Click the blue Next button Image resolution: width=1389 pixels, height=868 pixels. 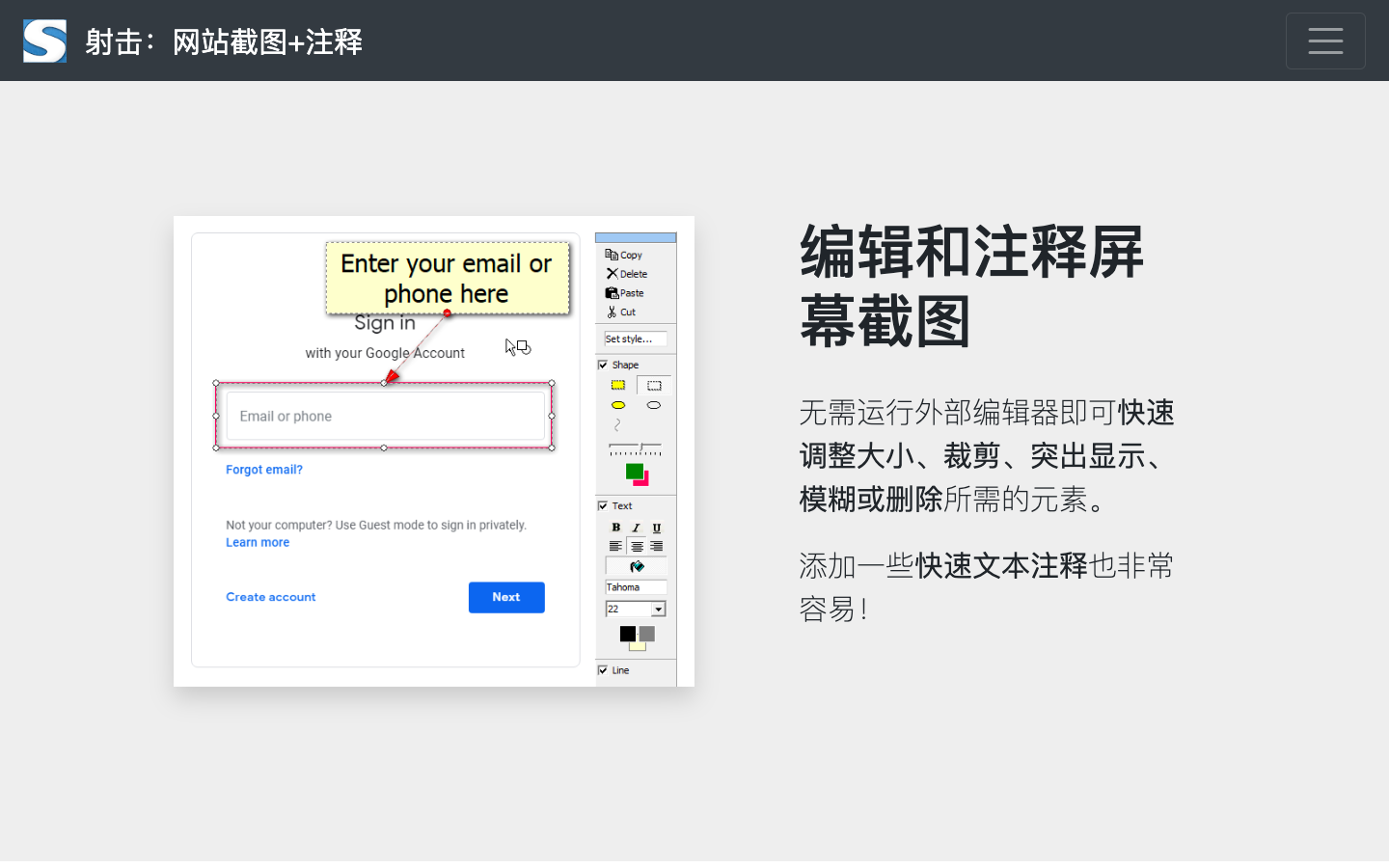coord(506,597)
